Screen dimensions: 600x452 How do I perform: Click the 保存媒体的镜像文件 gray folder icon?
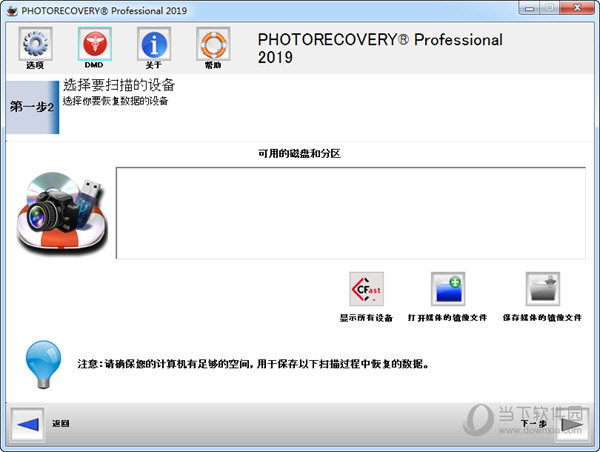tap(543, 289)
